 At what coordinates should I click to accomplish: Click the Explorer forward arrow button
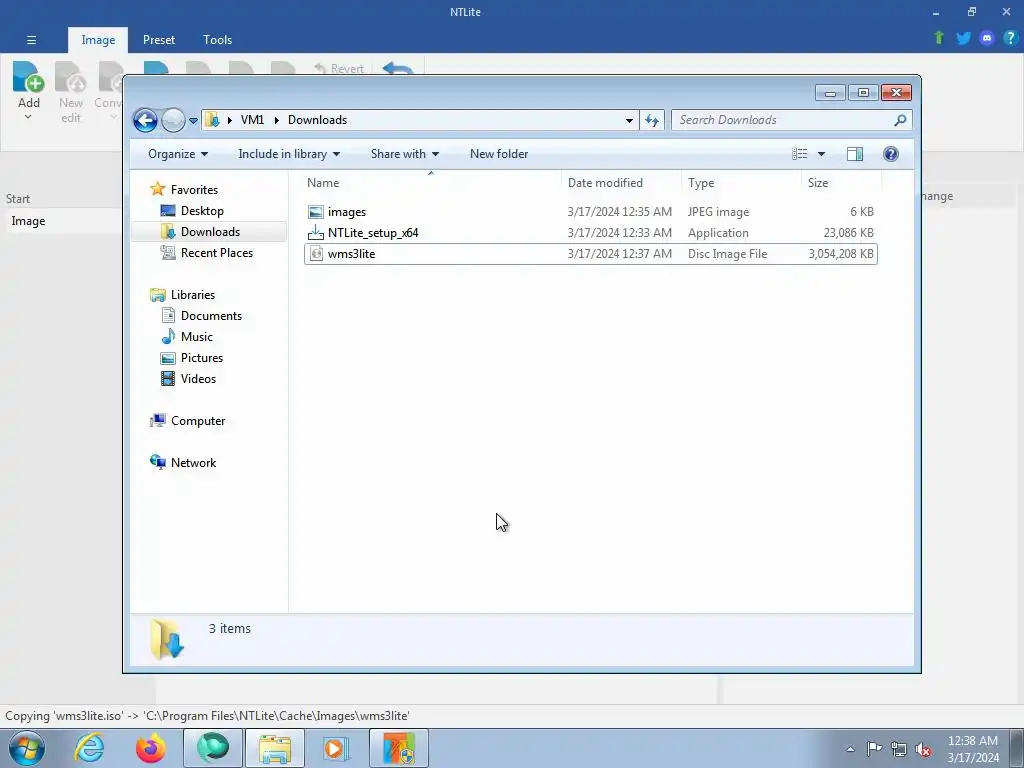click(x=173, y=120)
